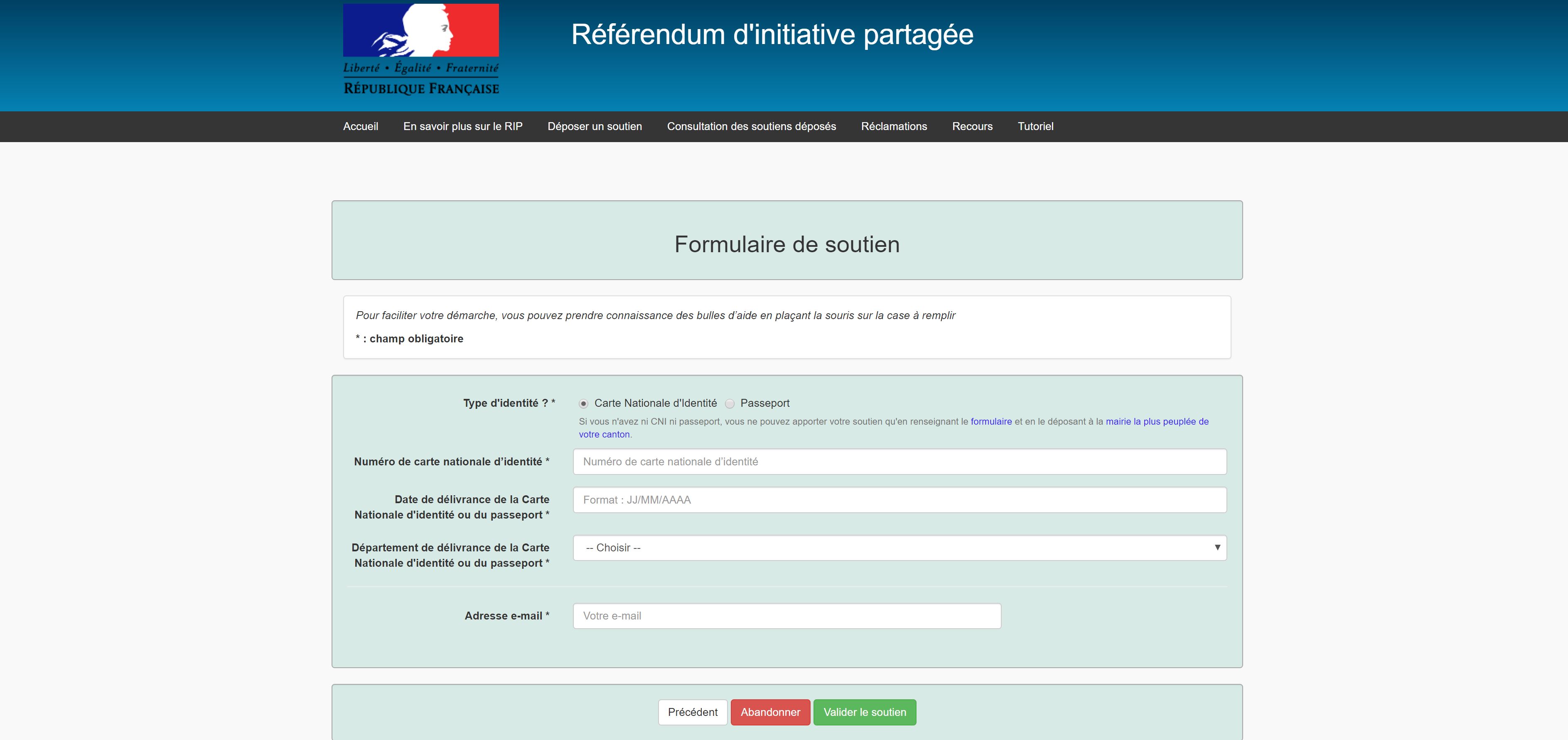Image resolution: width=1568 pixels, height=740 pixels.
Task: Click the '* : champ obligatoire' note
Action: tap(410, 339)
